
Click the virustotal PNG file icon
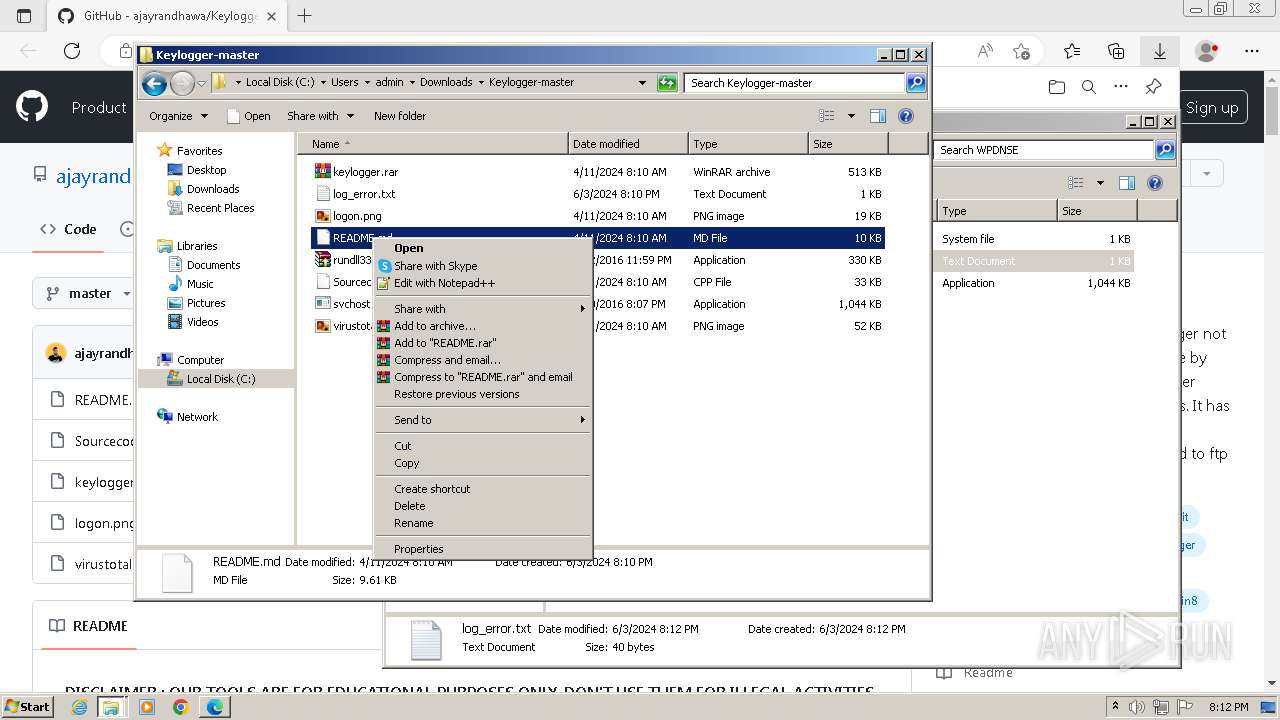[x=322, y=326]
